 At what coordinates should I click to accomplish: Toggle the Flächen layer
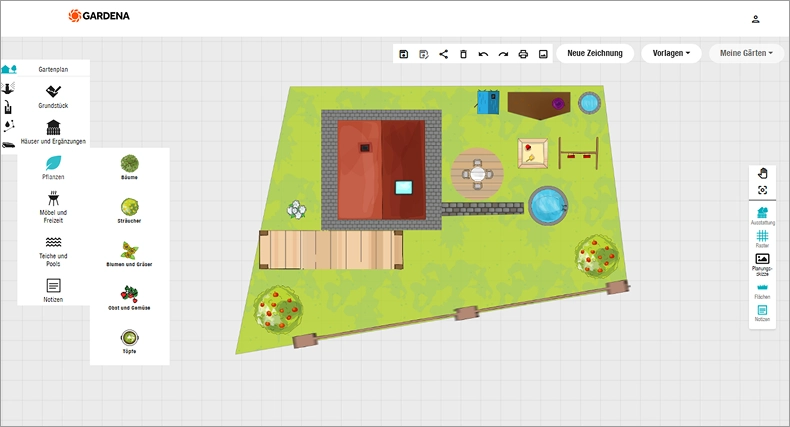(x=762, y=291)
